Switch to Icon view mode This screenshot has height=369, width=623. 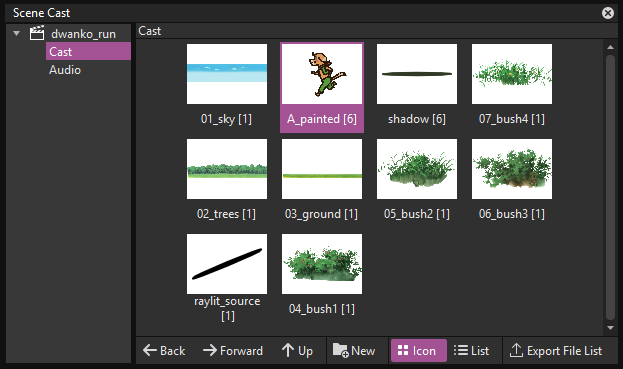click(x=419, y=351)
